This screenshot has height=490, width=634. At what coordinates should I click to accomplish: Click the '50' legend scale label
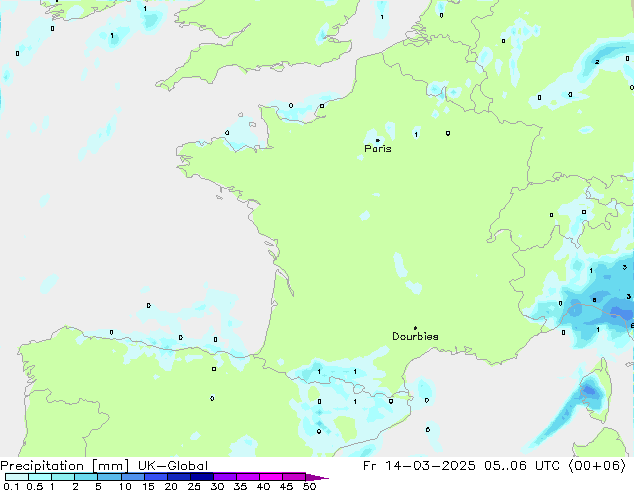(x=309, y=486)
